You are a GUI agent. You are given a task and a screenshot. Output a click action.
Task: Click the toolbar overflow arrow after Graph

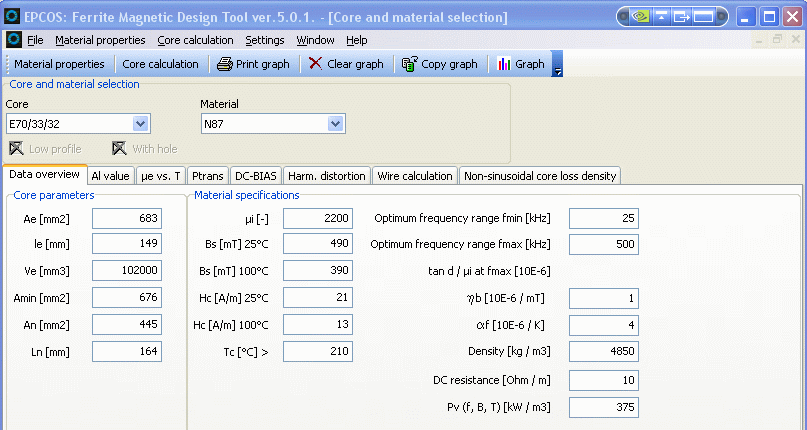(558, 70)
